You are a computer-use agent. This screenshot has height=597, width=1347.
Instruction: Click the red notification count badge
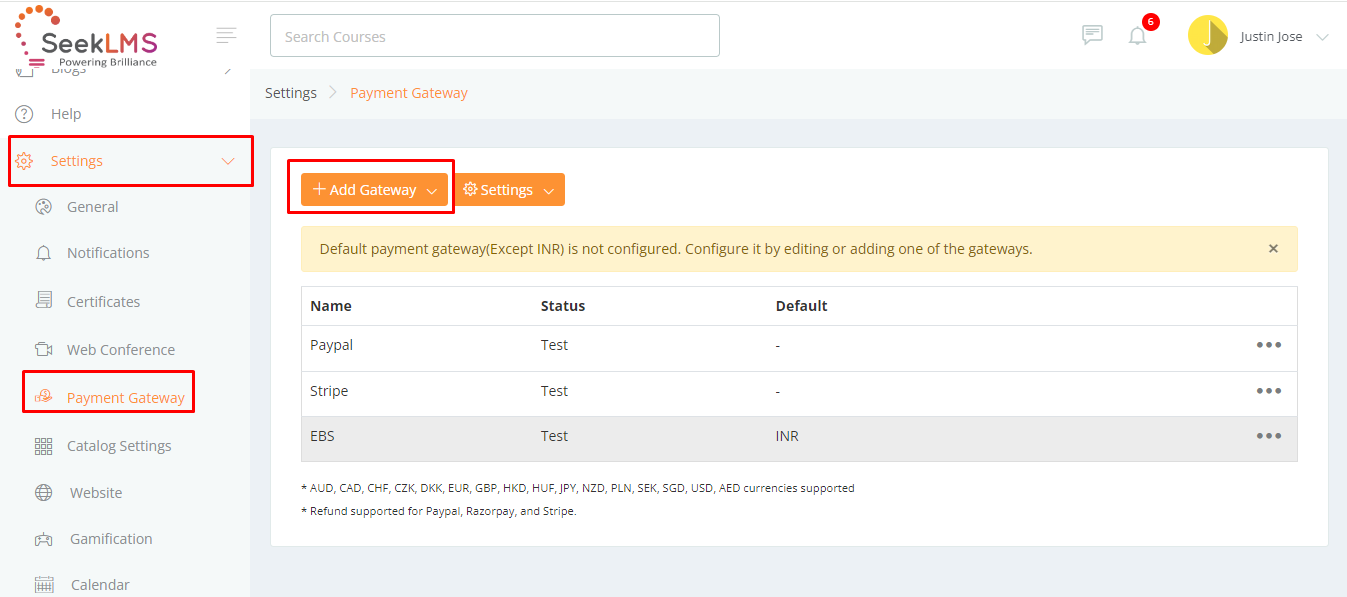coord(1151,22)
